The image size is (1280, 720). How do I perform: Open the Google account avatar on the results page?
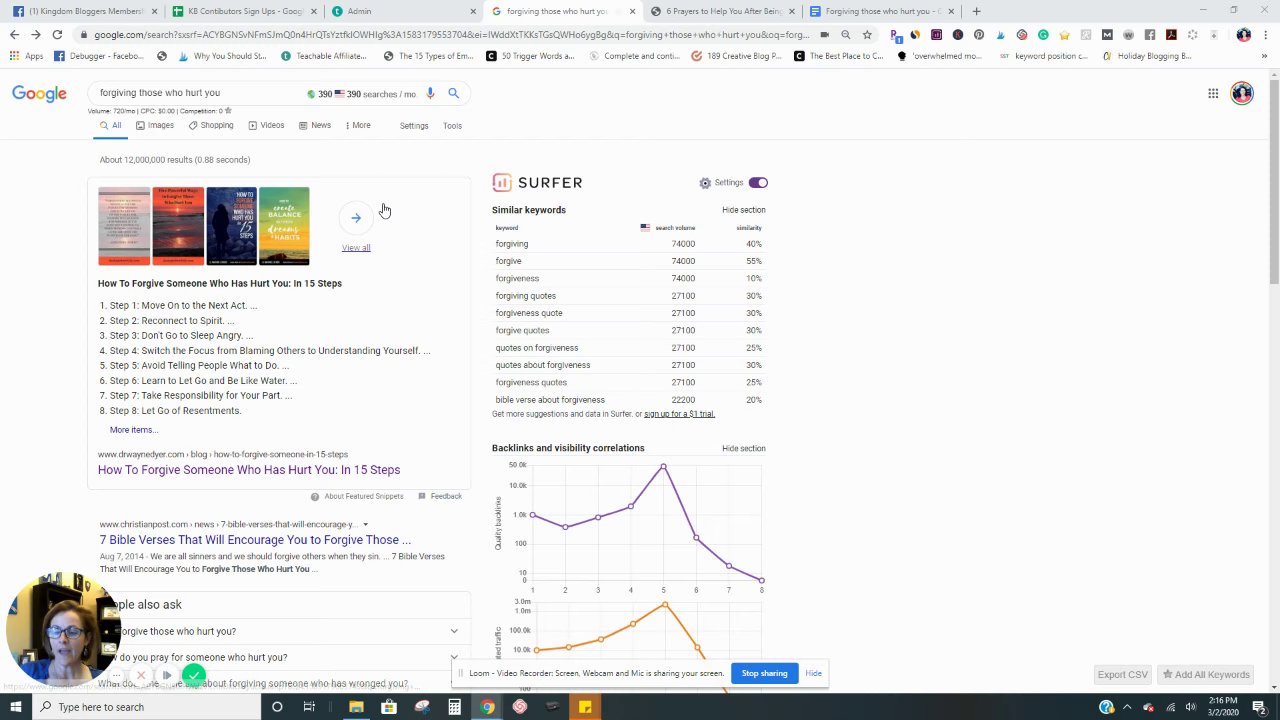[x=1242, y=94]
